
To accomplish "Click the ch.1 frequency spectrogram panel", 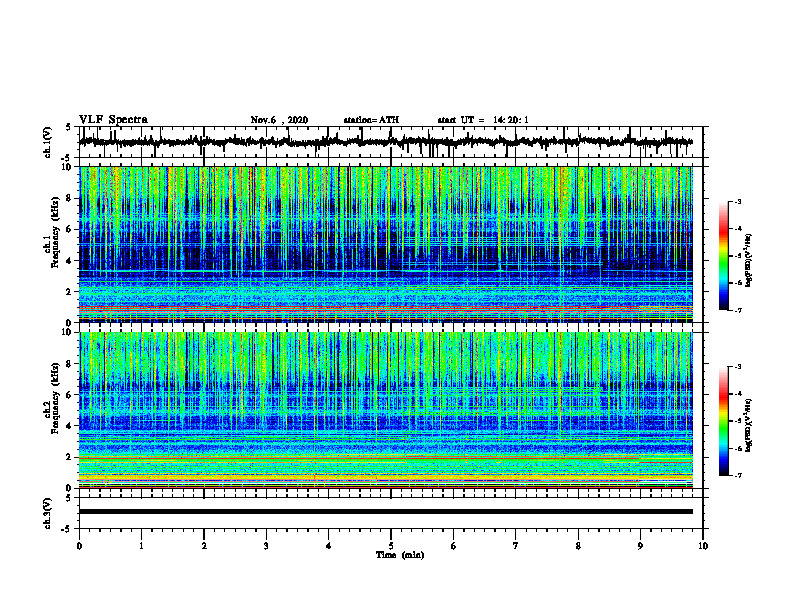I will click(x=386, y=244).
